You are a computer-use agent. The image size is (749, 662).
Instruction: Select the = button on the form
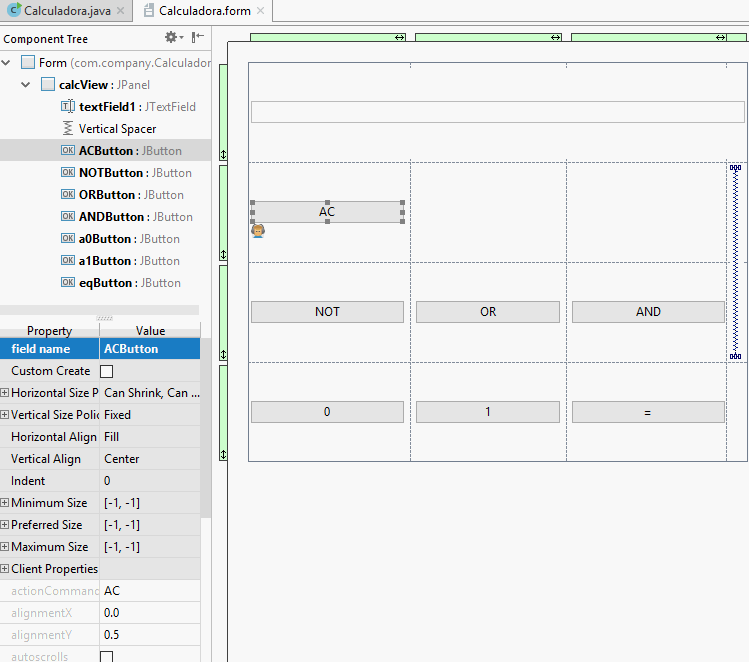(x=648, y=412)
